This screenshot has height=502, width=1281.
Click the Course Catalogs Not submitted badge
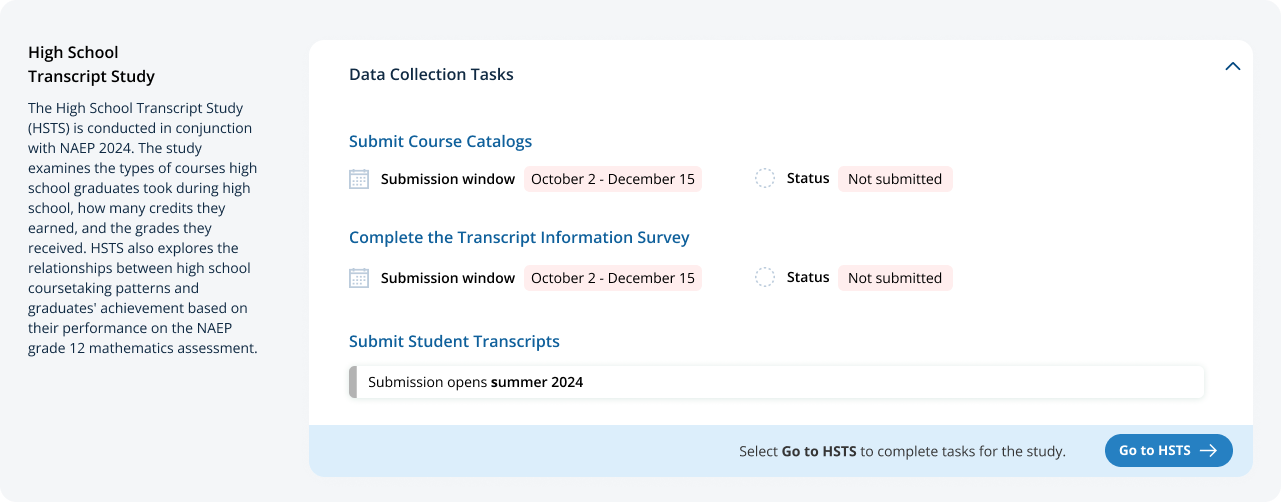click(895, 179)
